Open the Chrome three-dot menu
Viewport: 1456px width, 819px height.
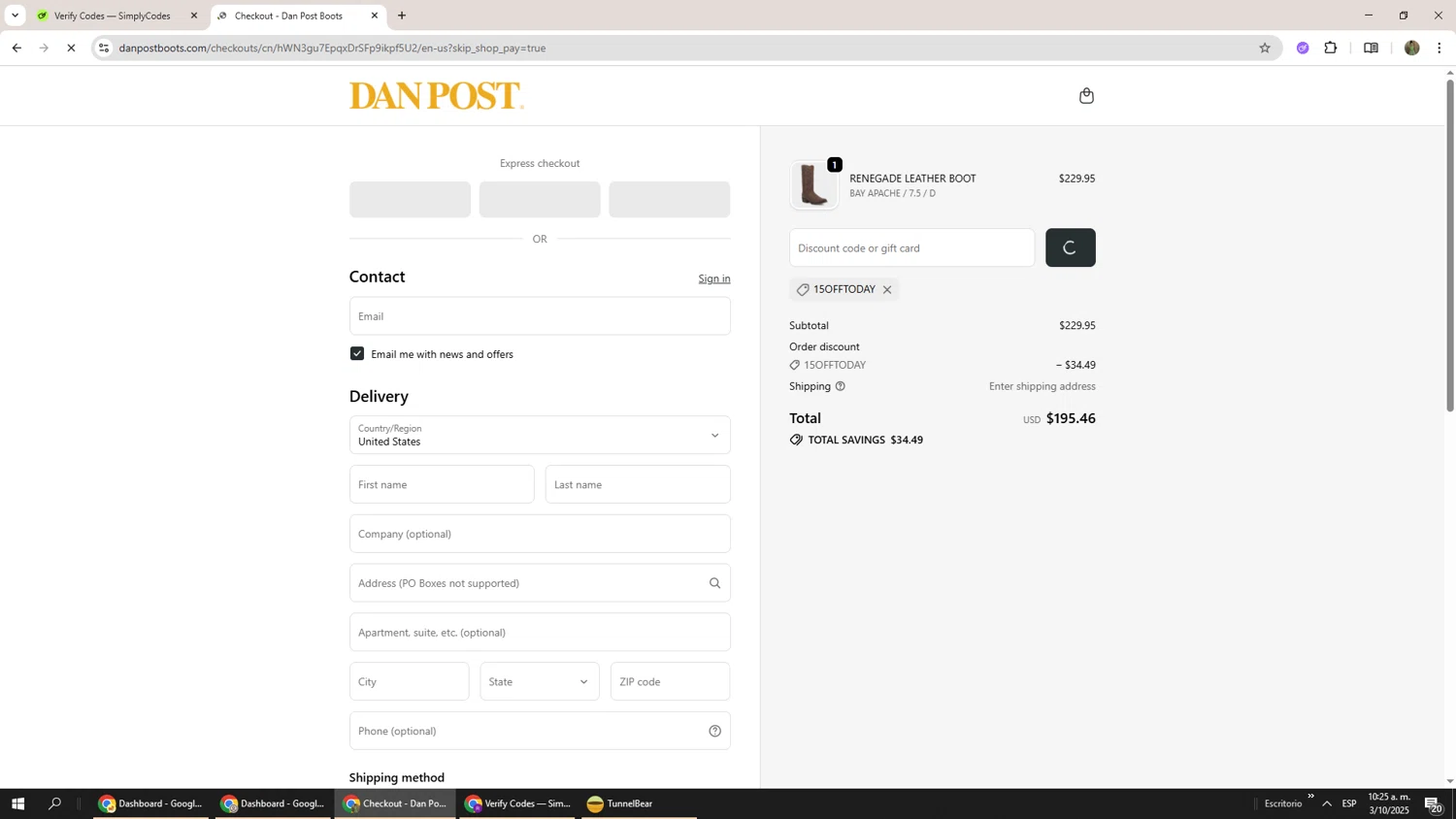[1439, 48]
